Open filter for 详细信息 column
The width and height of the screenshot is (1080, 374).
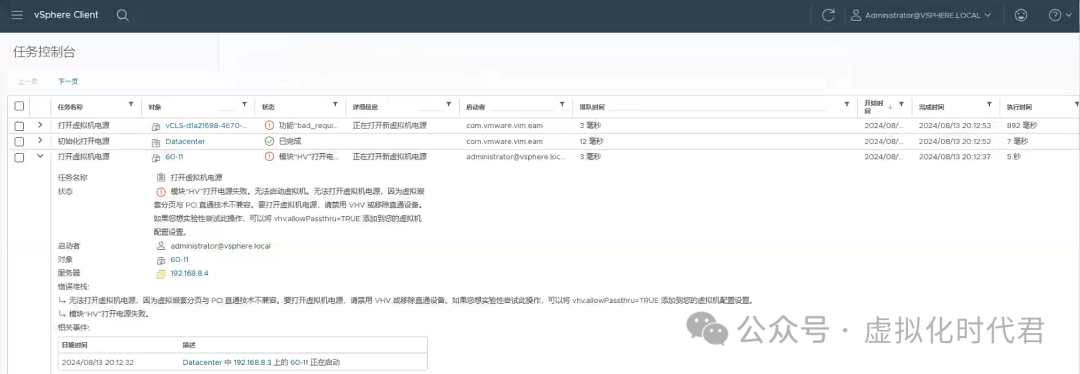[x=448, y=105]
